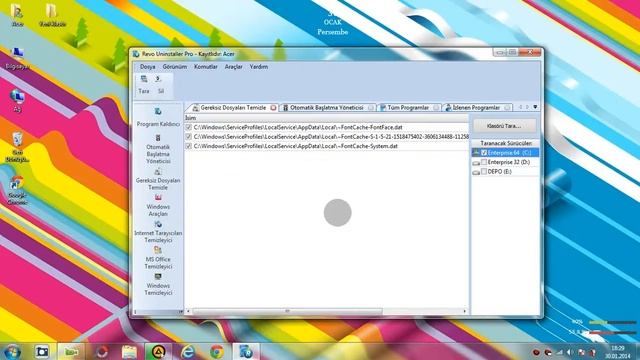Uncheck the FontCache-FontFace.dat file
The height and width of the screenshot is (360, 640).
tap(189, 127)
